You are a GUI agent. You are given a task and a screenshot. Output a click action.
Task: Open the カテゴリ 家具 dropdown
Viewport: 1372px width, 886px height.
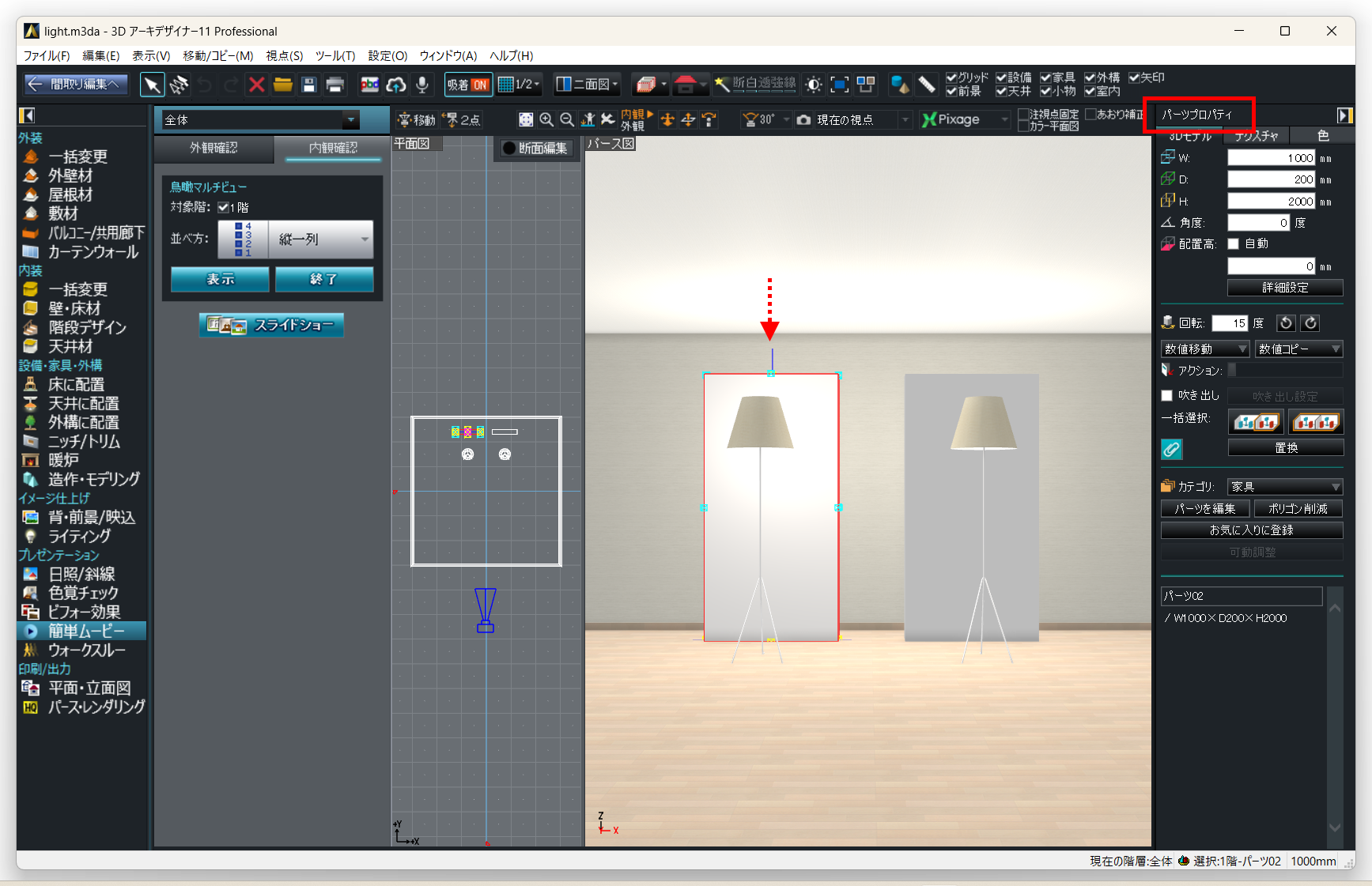1284,487
